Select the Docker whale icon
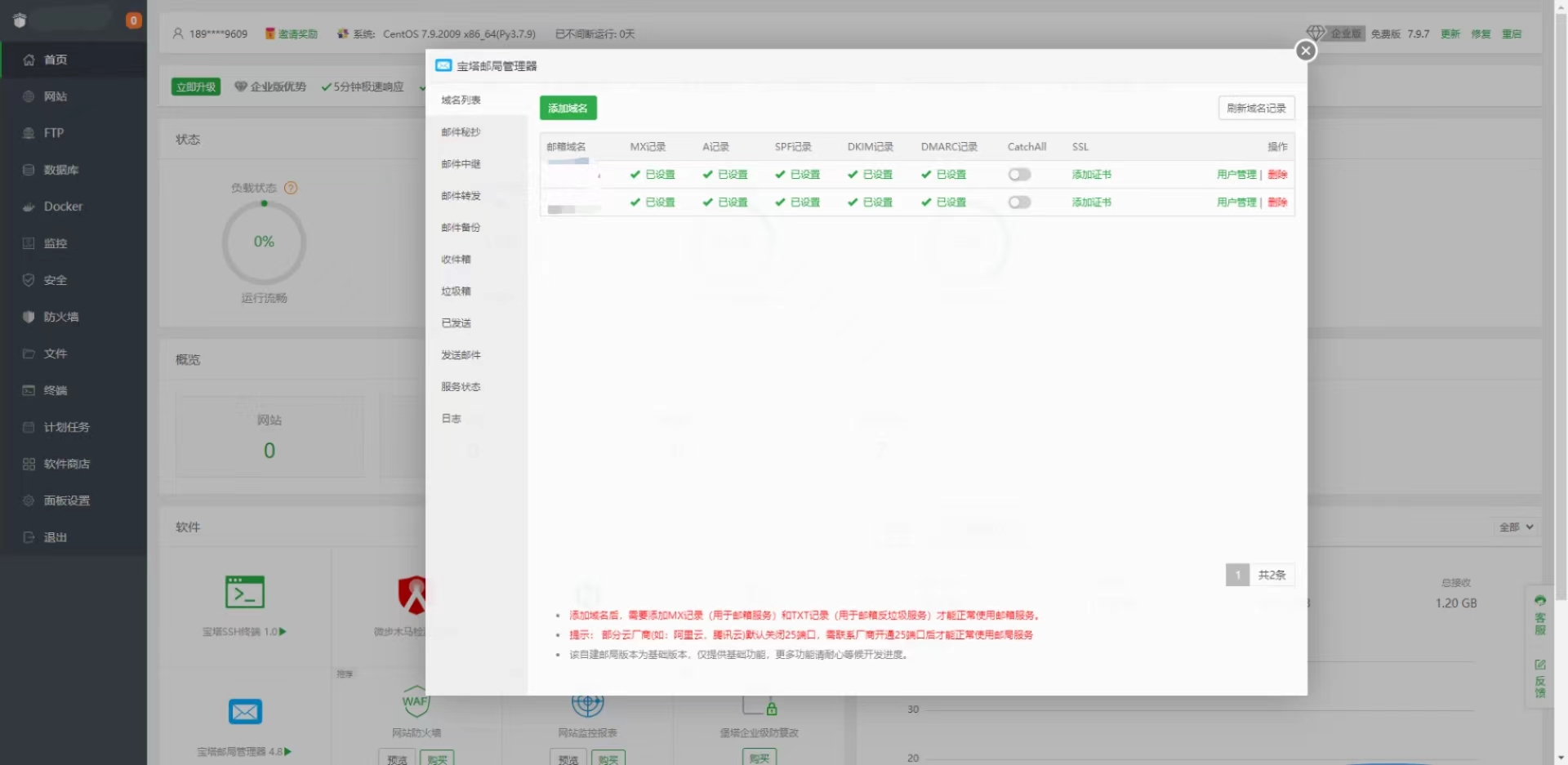The width and height of the screenshot is (1568, 765). [29, 207]
